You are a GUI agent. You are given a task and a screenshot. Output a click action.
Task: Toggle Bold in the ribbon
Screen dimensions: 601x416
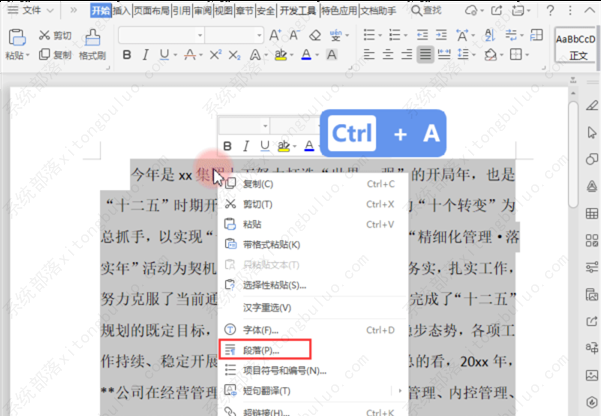pos(127,55)
